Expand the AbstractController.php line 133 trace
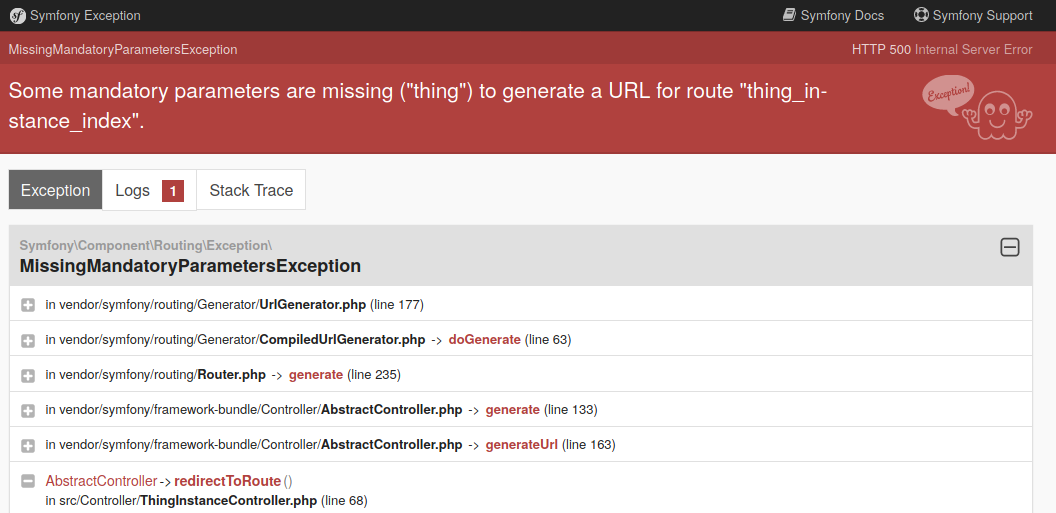This screenshot has width=1056, height=513. (28, 410)
